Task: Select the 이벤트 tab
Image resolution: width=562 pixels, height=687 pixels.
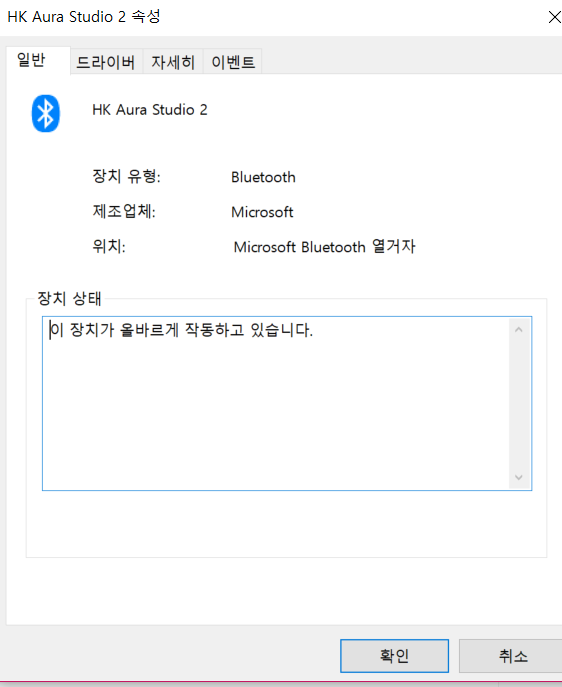Action: [233, 62]
